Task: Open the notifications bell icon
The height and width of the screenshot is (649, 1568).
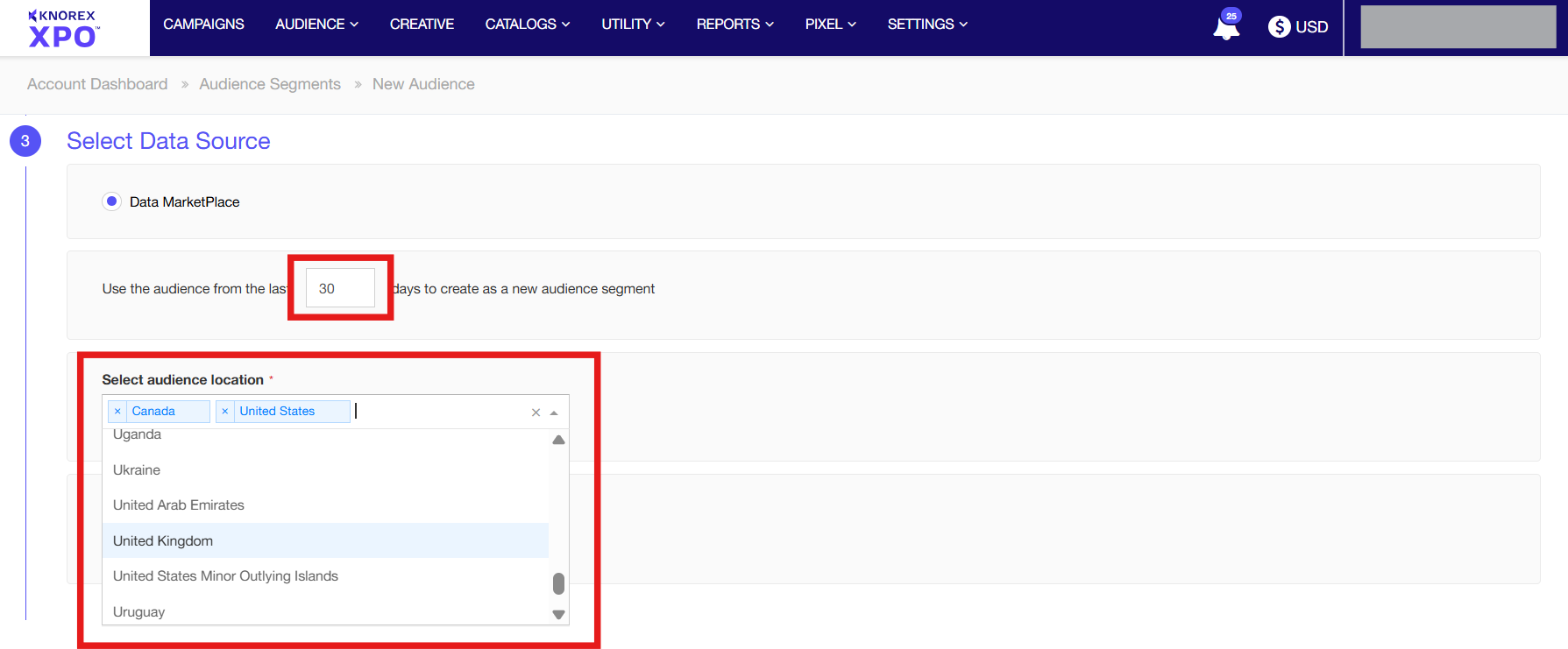Action: point(1226,26)
